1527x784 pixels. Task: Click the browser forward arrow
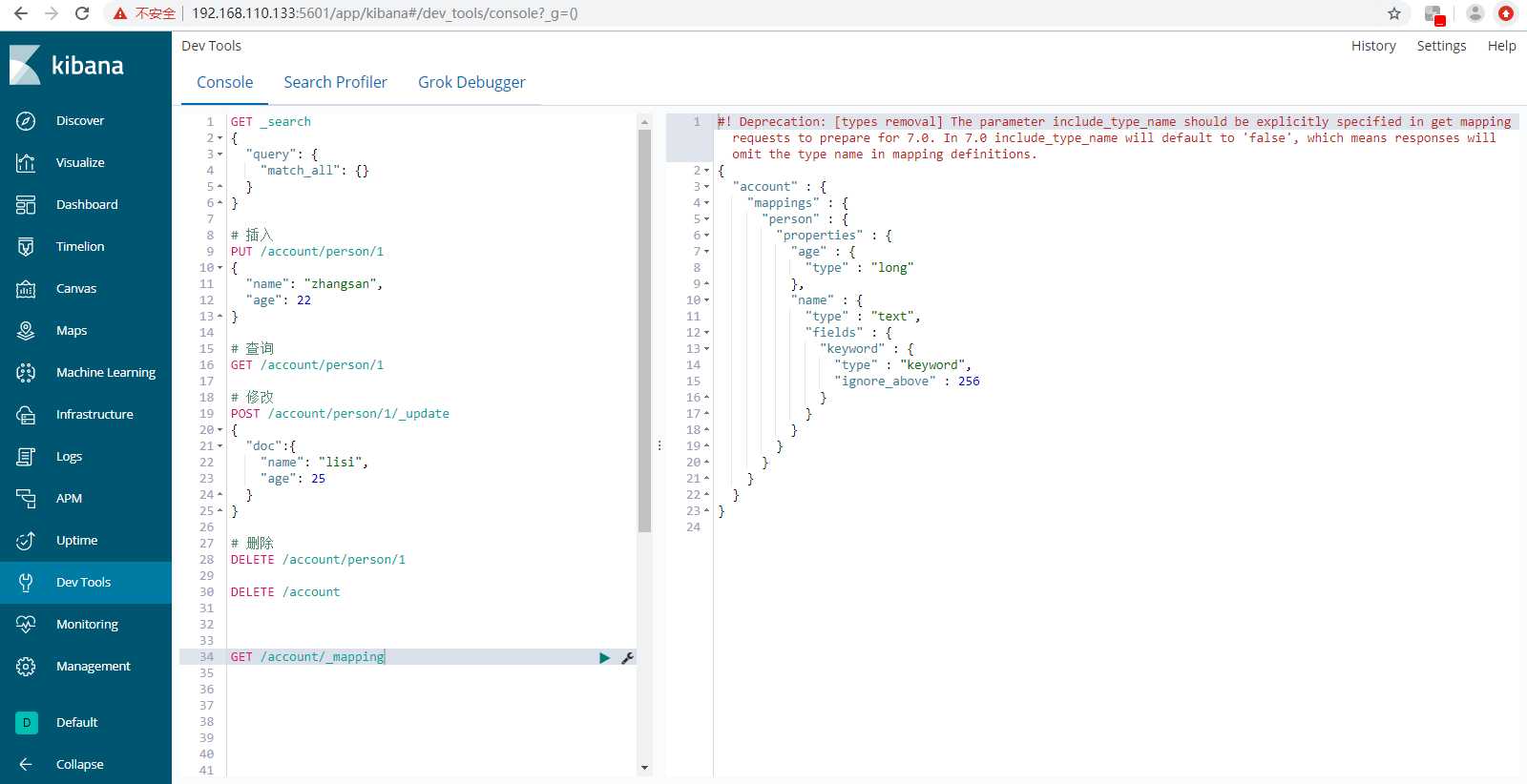[52, 13]
